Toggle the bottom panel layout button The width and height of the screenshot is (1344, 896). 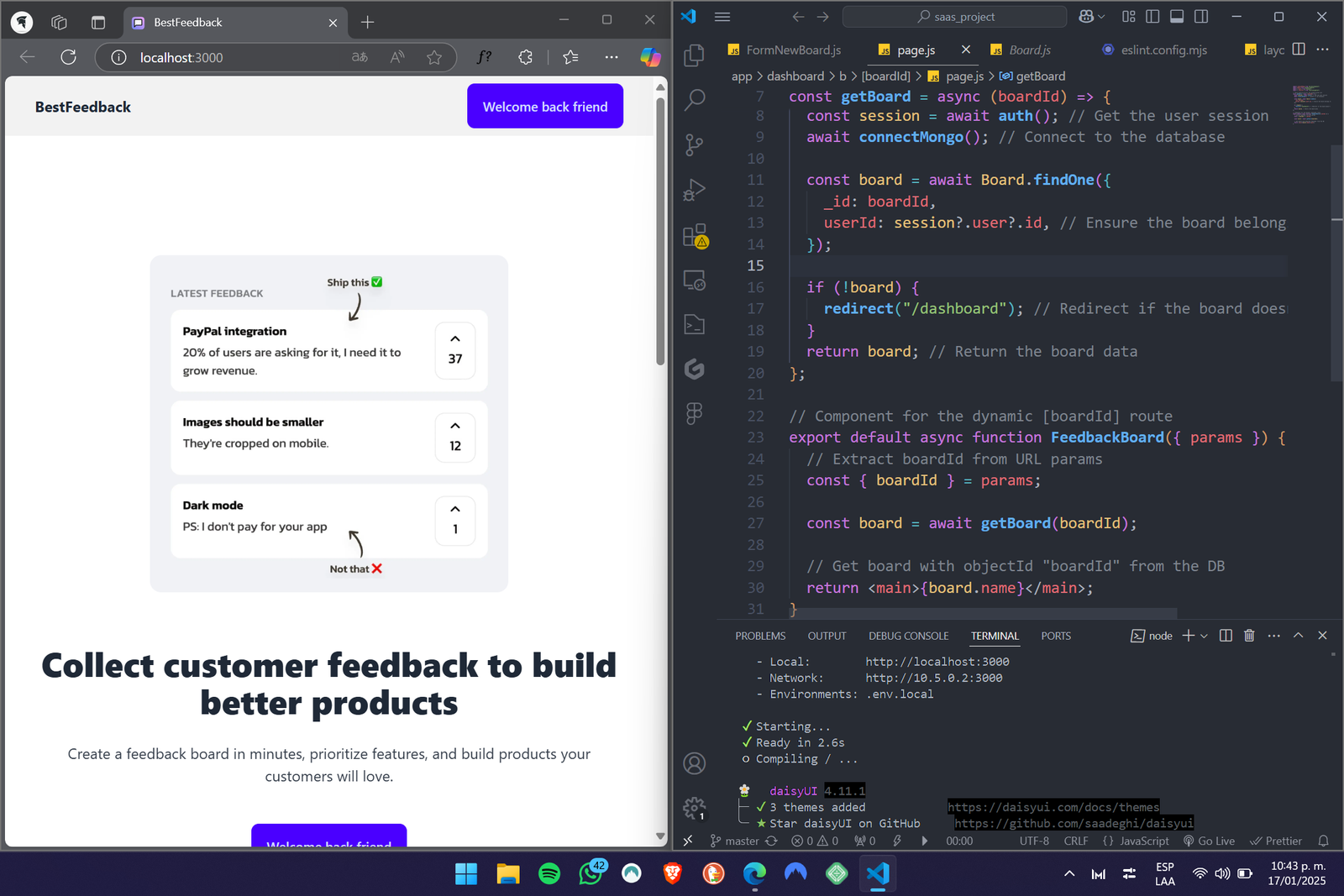coord(1177,17)
